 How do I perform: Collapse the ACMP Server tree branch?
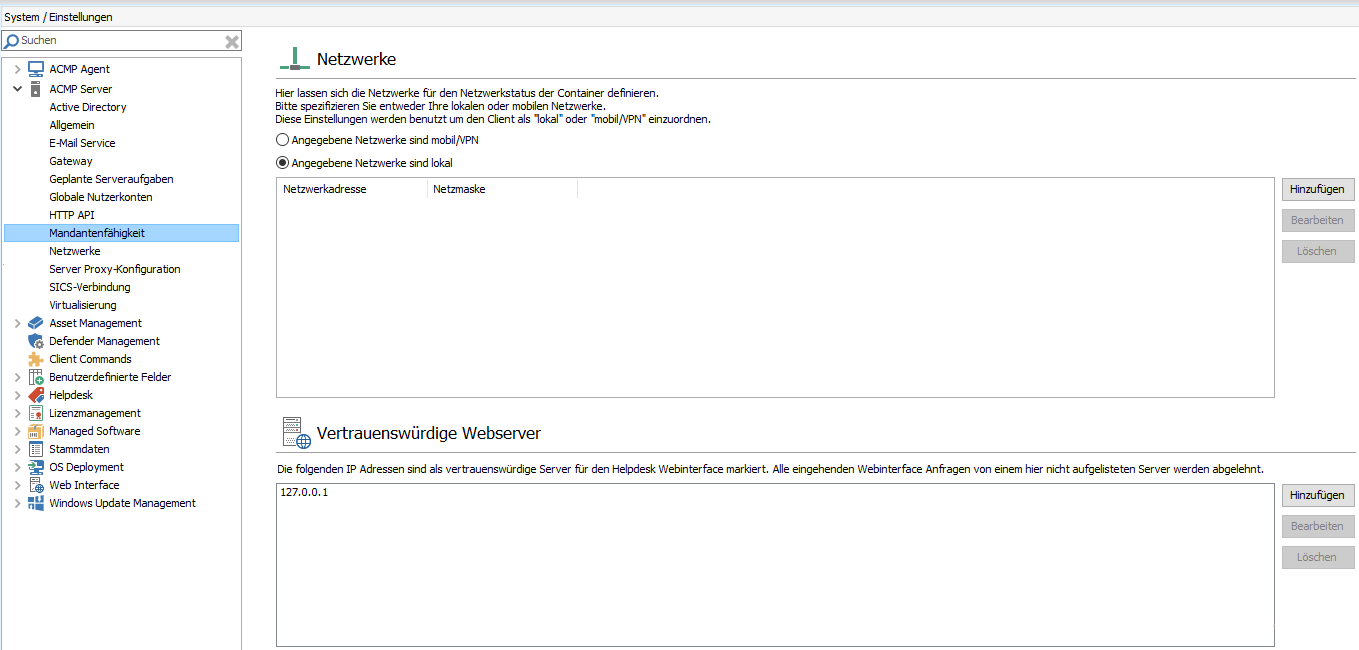tap(17, 88)
